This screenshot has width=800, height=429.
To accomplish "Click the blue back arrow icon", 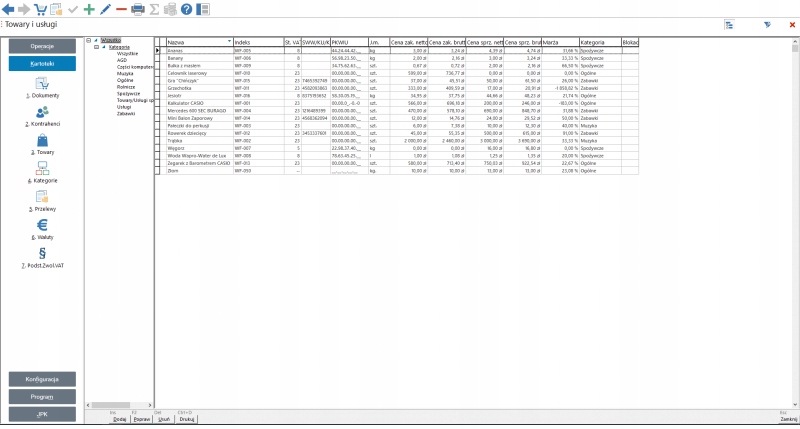I will [x=9, y=9].
